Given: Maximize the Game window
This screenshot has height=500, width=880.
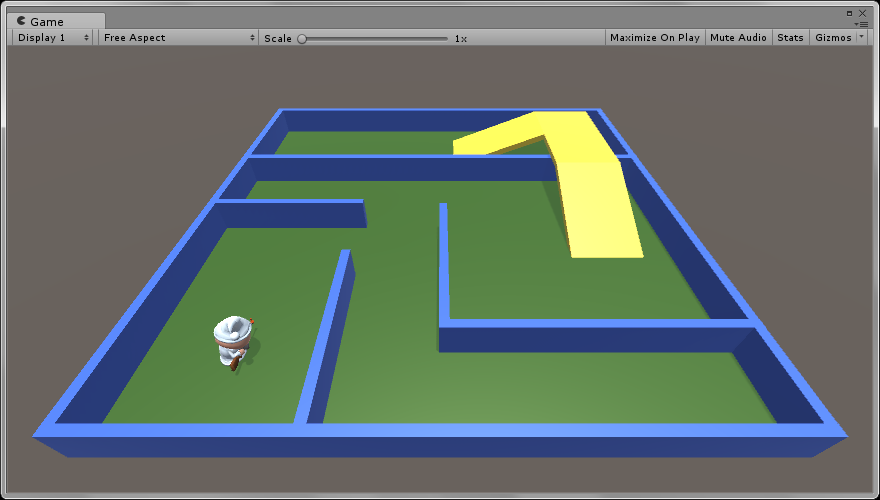Looking at the screenshot, I should [850, 13].
